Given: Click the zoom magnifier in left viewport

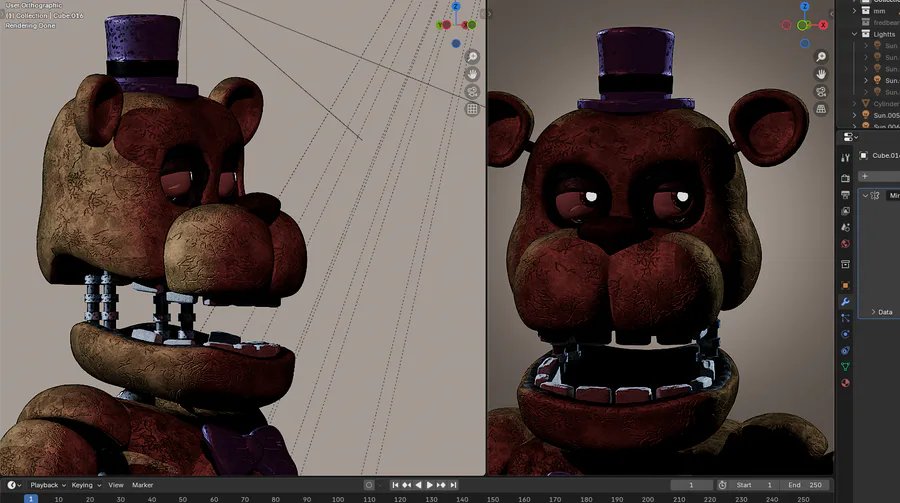Looking at the screenshot, I should click(x=472, y=56).
